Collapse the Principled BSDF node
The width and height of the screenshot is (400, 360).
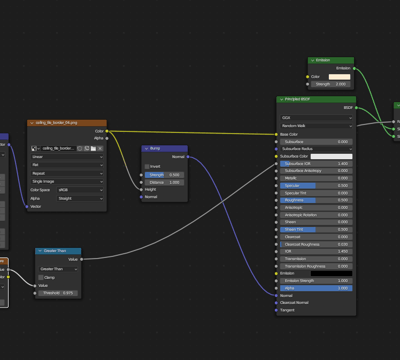click(281, 99)
